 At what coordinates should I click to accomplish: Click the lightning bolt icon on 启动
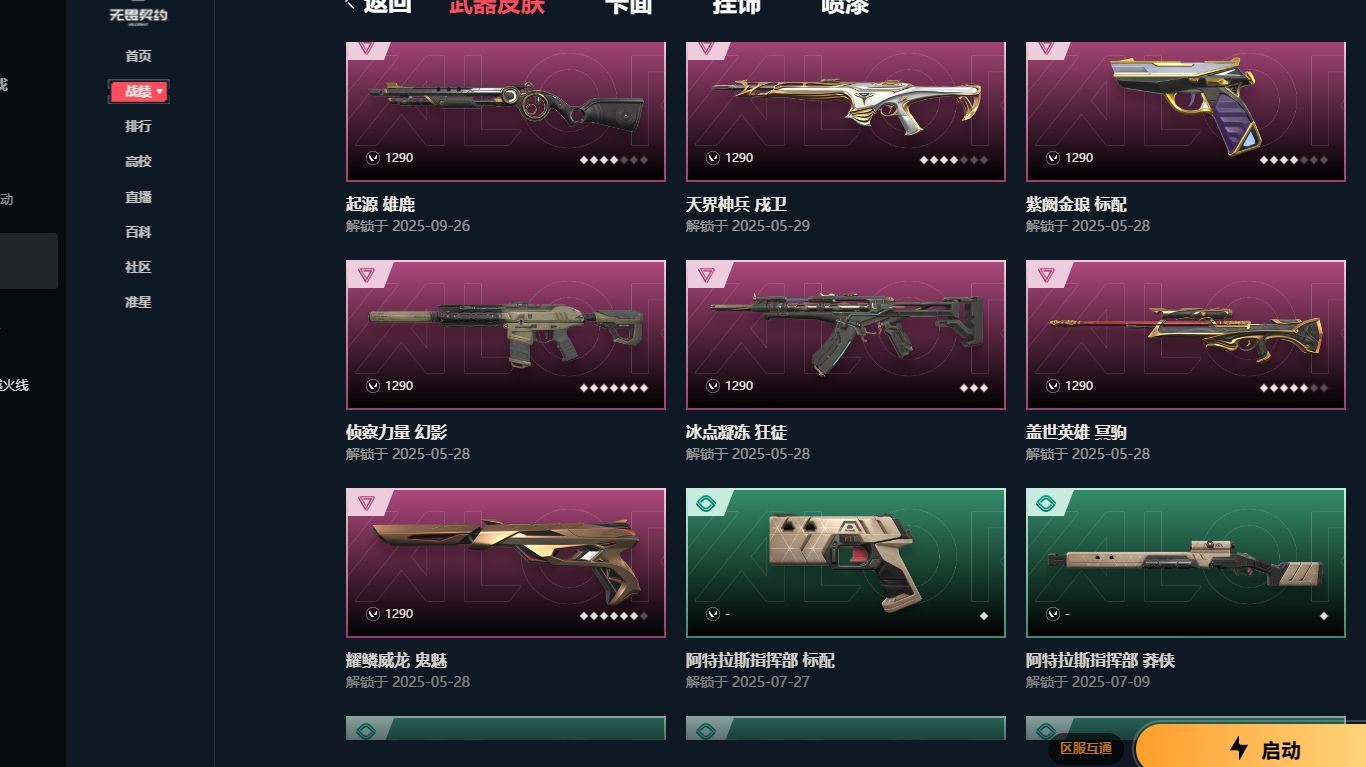click(1239, 748)
